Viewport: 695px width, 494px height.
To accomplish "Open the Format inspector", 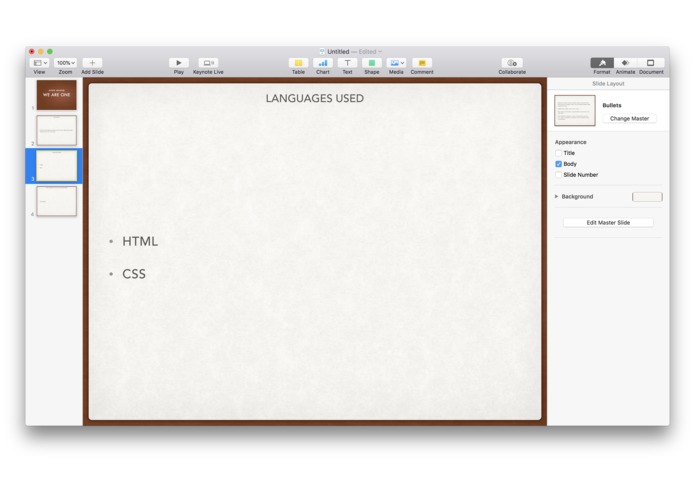I will point(602,63).
